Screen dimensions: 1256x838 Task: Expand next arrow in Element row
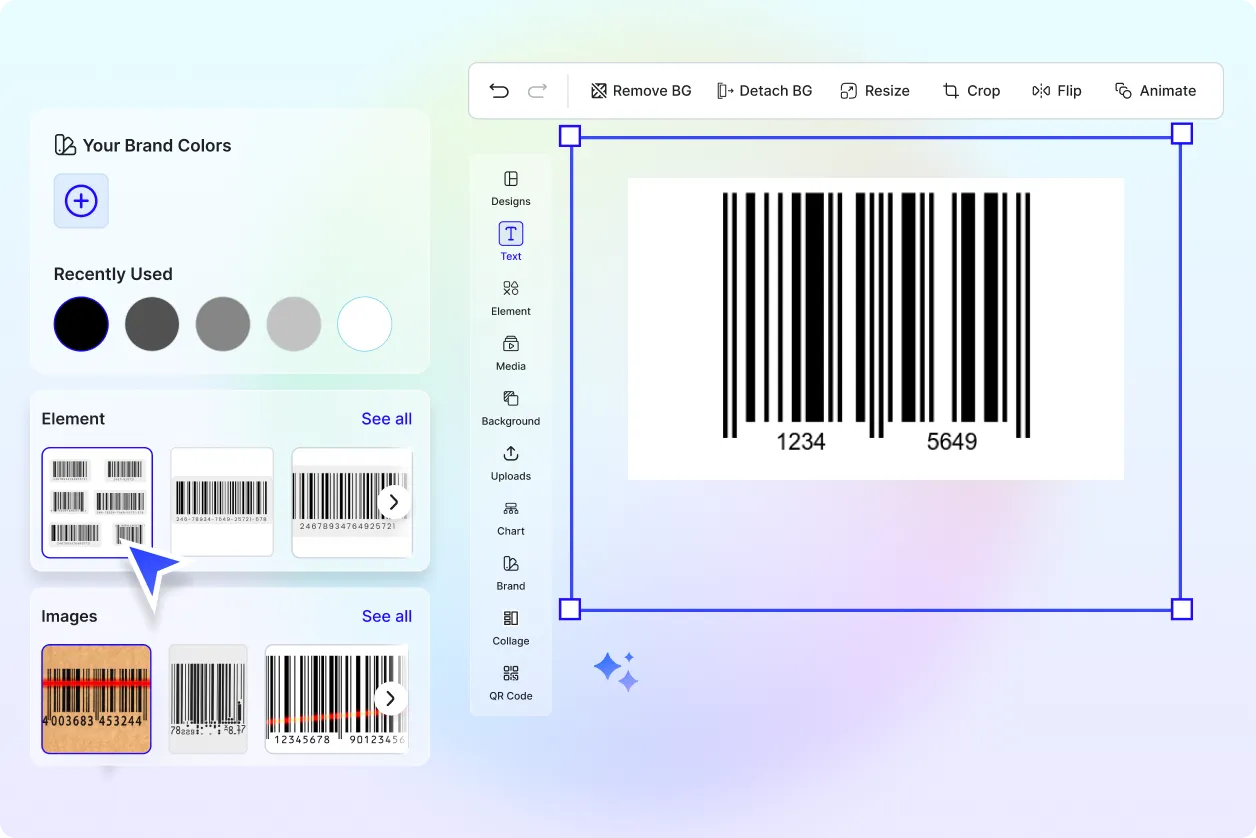394,502
